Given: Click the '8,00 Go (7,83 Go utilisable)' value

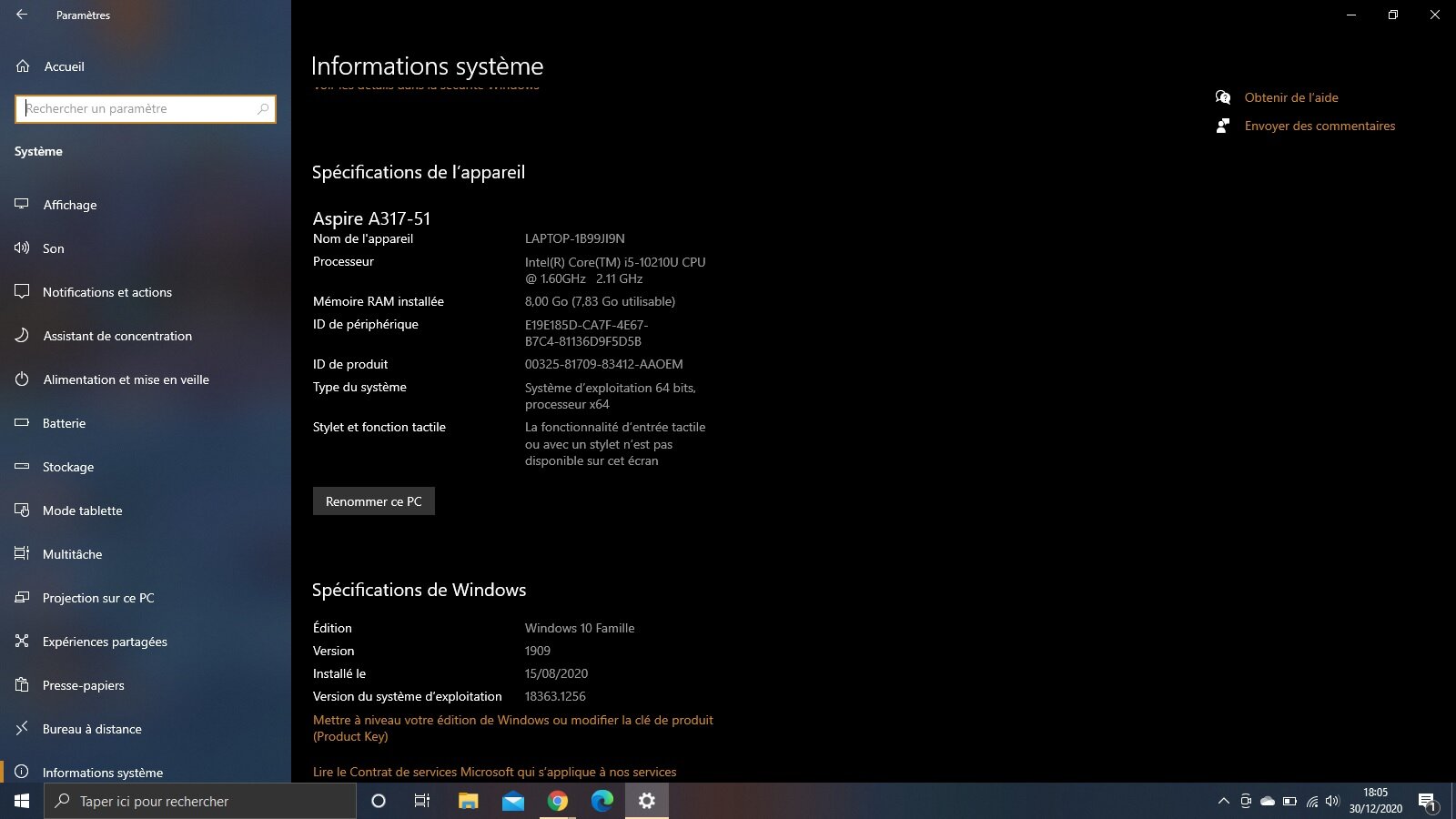Looking at the screenshot, I should click(x=601, y=301).
